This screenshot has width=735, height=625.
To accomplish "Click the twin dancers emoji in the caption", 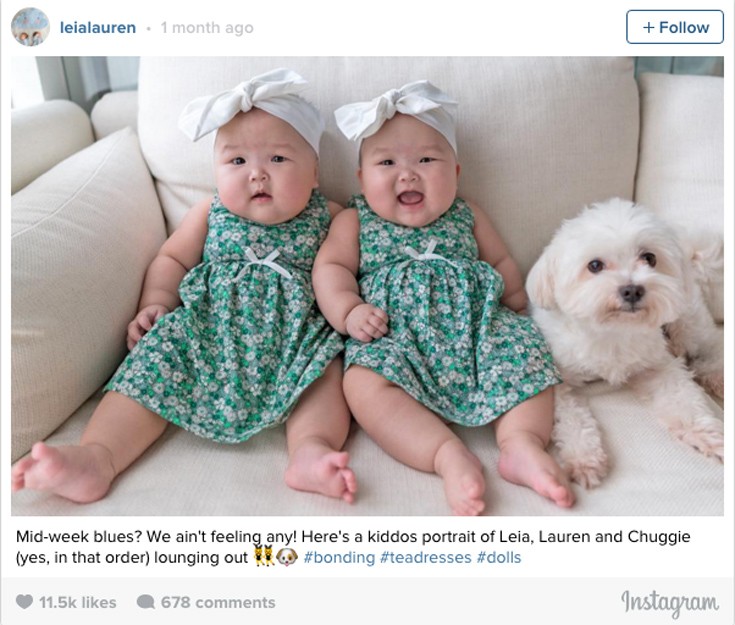I will tap(264, 556).
